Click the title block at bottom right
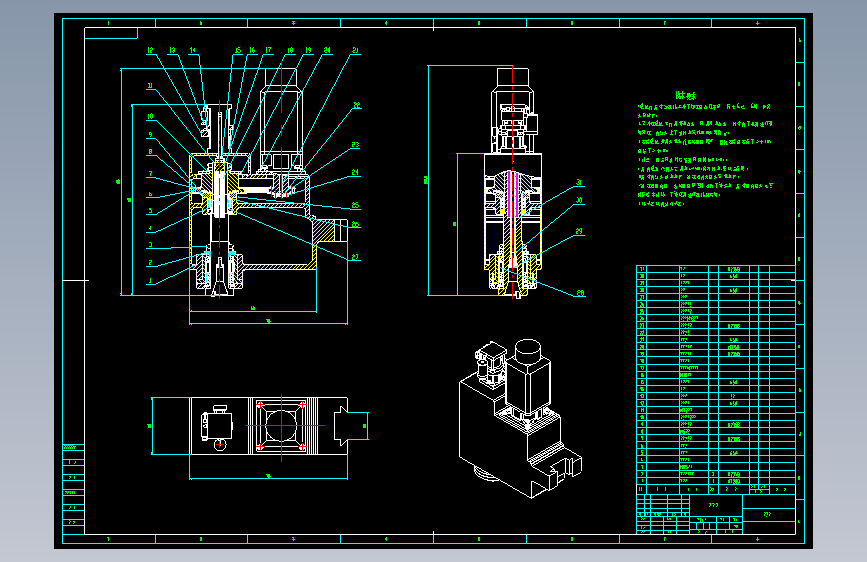 coord(716,514)
